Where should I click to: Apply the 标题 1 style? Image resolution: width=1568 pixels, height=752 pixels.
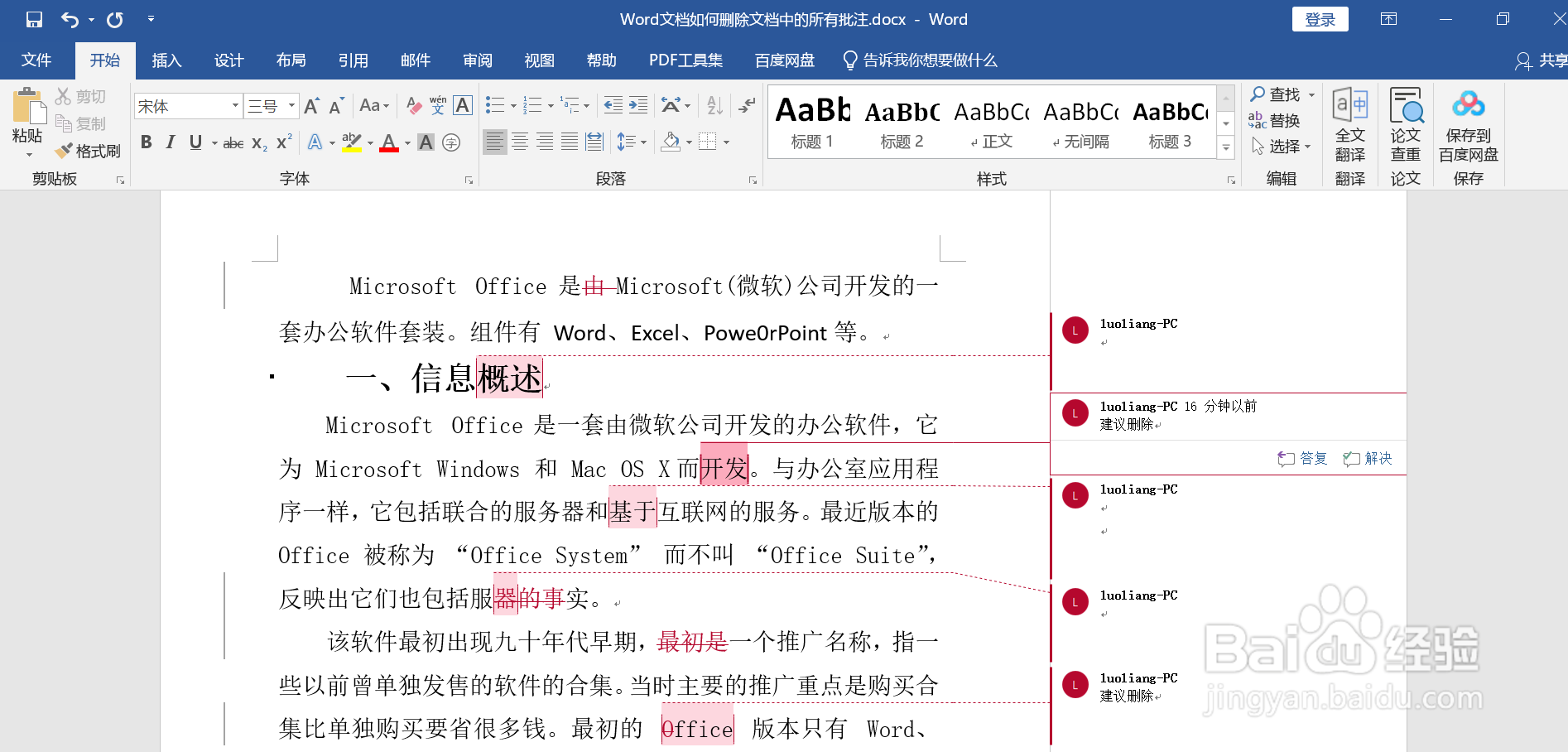[x=812, y=121]
